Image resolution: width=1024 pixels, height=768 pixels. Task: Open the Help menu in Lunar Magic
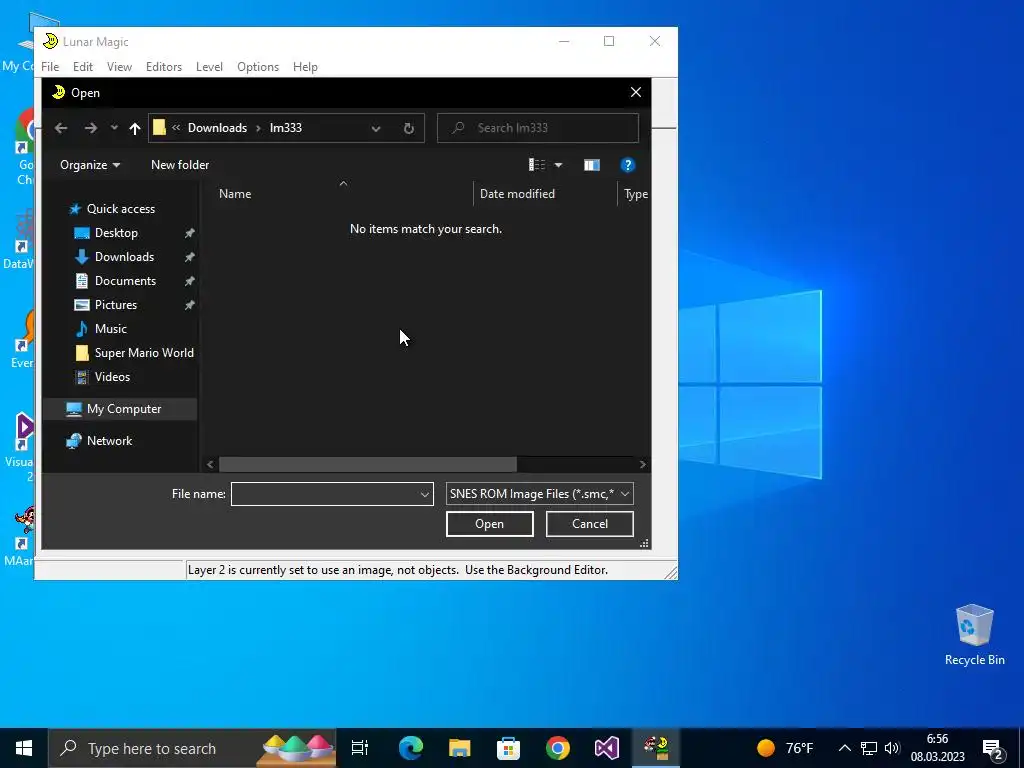coord(305,67)
